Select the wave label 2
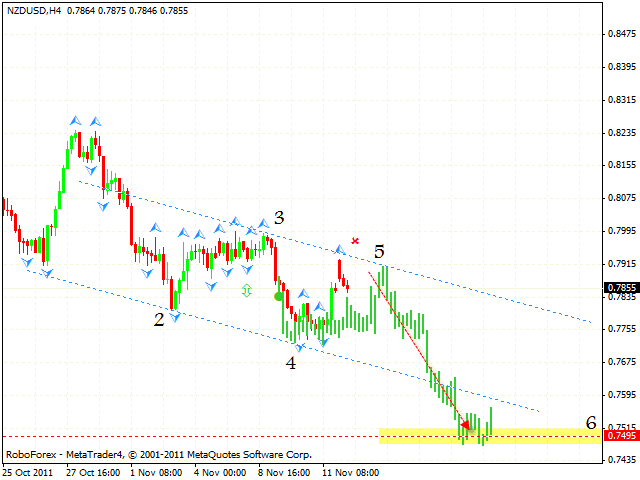The height and width of the screenshot is (480, 640). [159, 320]
